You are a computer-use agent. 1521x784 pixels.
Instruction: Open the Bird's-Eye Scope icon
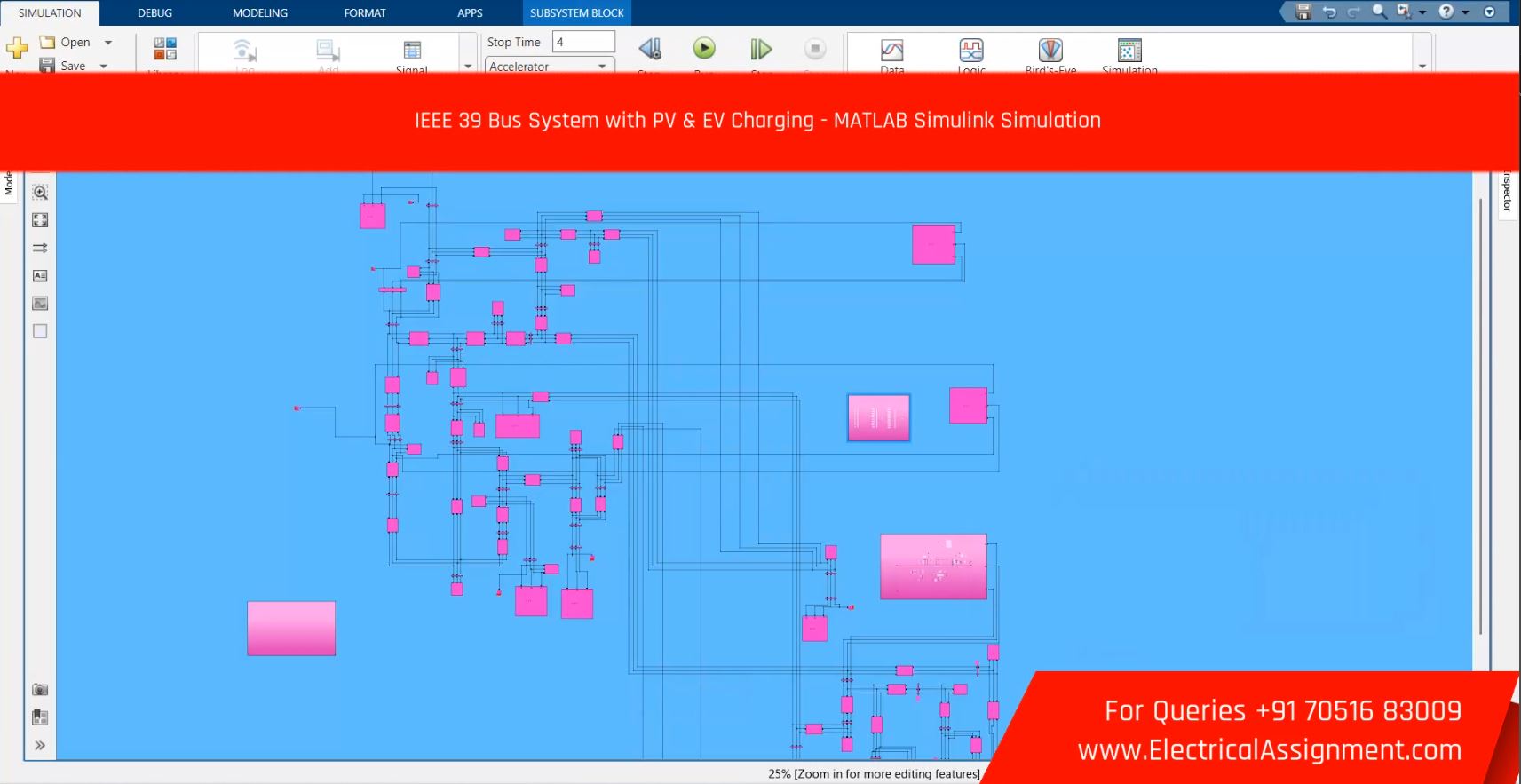[x=1050, y=50]
